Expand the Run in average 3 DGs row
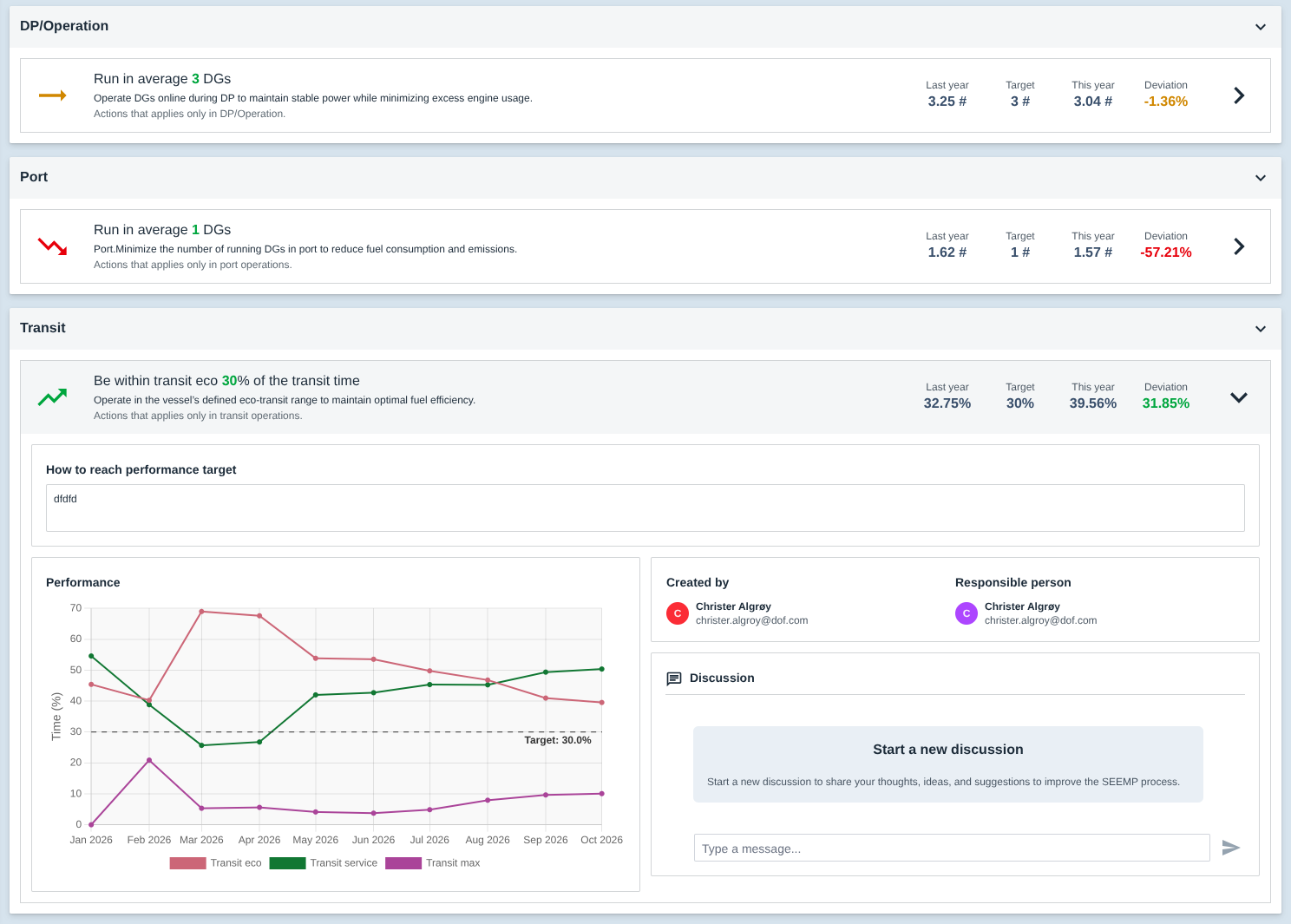The width and height of the screenshot is (1291, 924). [1239, 95]
